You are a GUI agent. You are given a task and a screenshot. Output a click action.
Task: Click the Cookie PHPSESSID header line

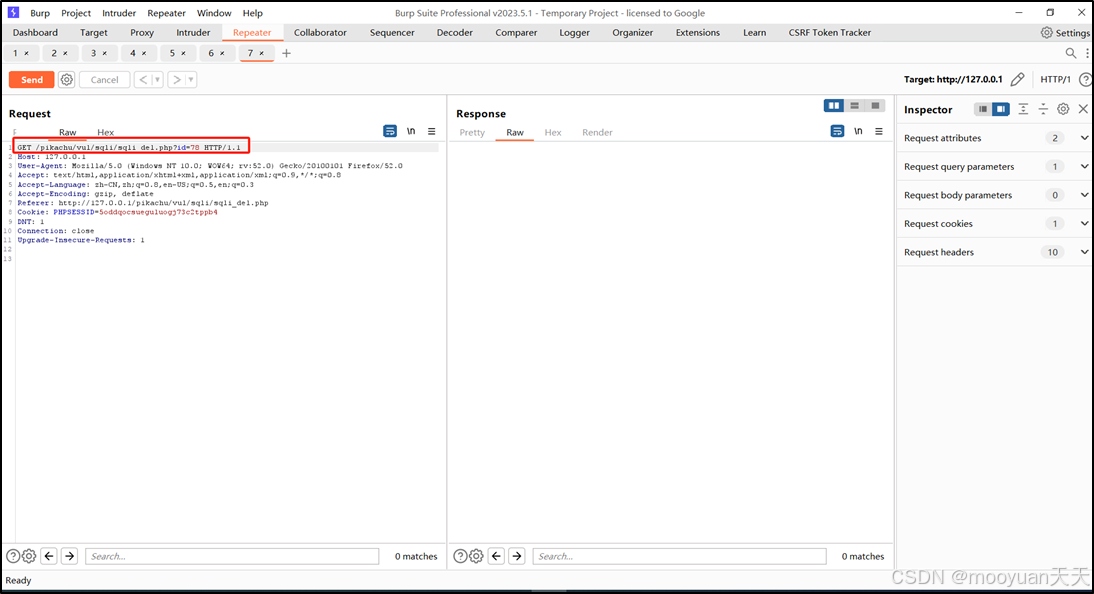tap(117, 212)
